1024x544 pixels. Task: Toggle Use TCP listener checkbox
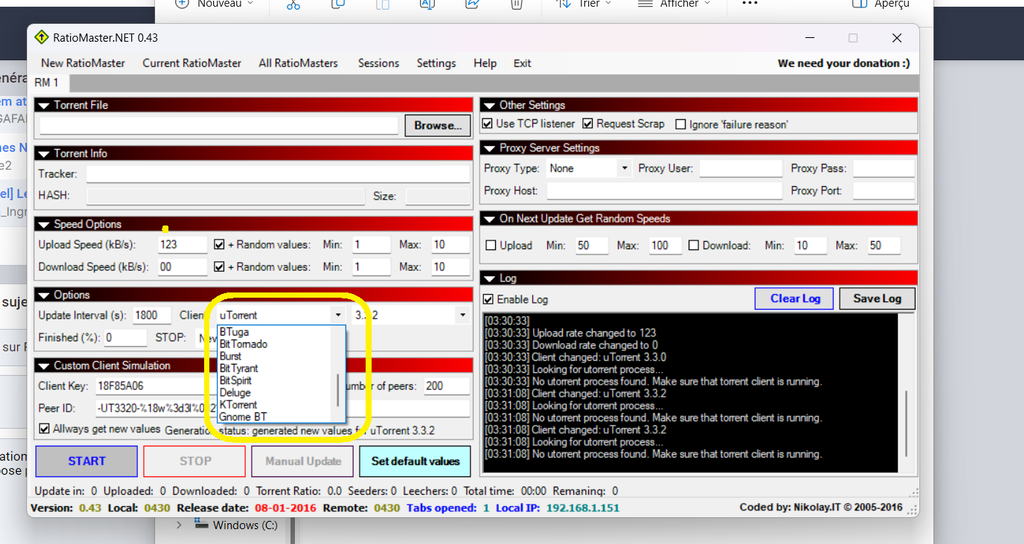coord(487,123)
